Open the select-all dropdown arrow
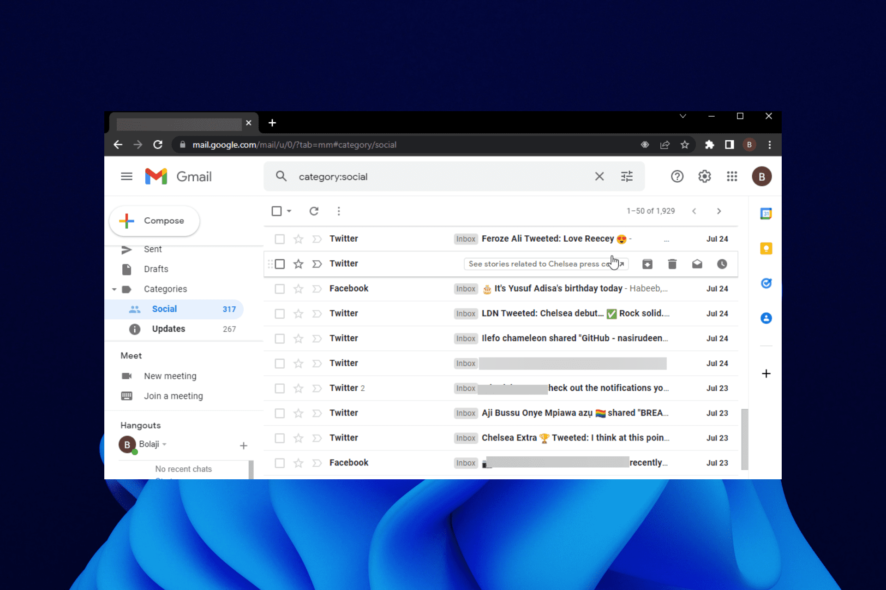The image size is (886, 590). [289, 211]
